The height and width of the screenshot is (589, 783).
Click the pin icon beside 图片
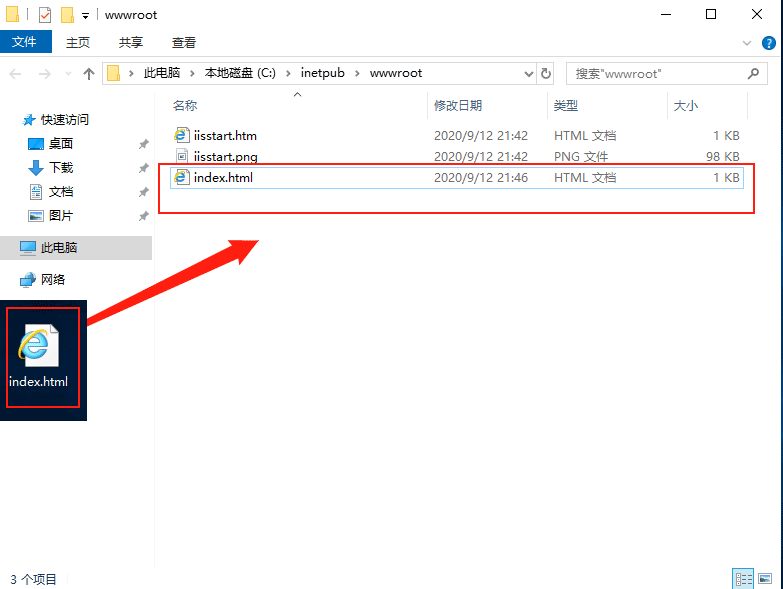click(x=143, y=216)
